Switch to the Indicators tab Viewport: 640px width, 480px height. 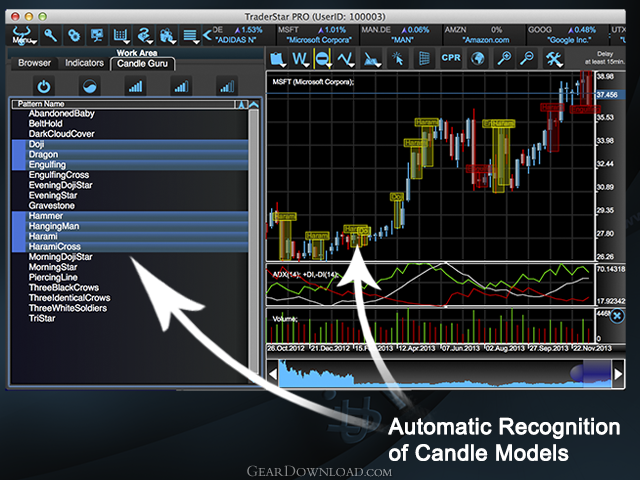pyautogui.click(x=84, y=63)
